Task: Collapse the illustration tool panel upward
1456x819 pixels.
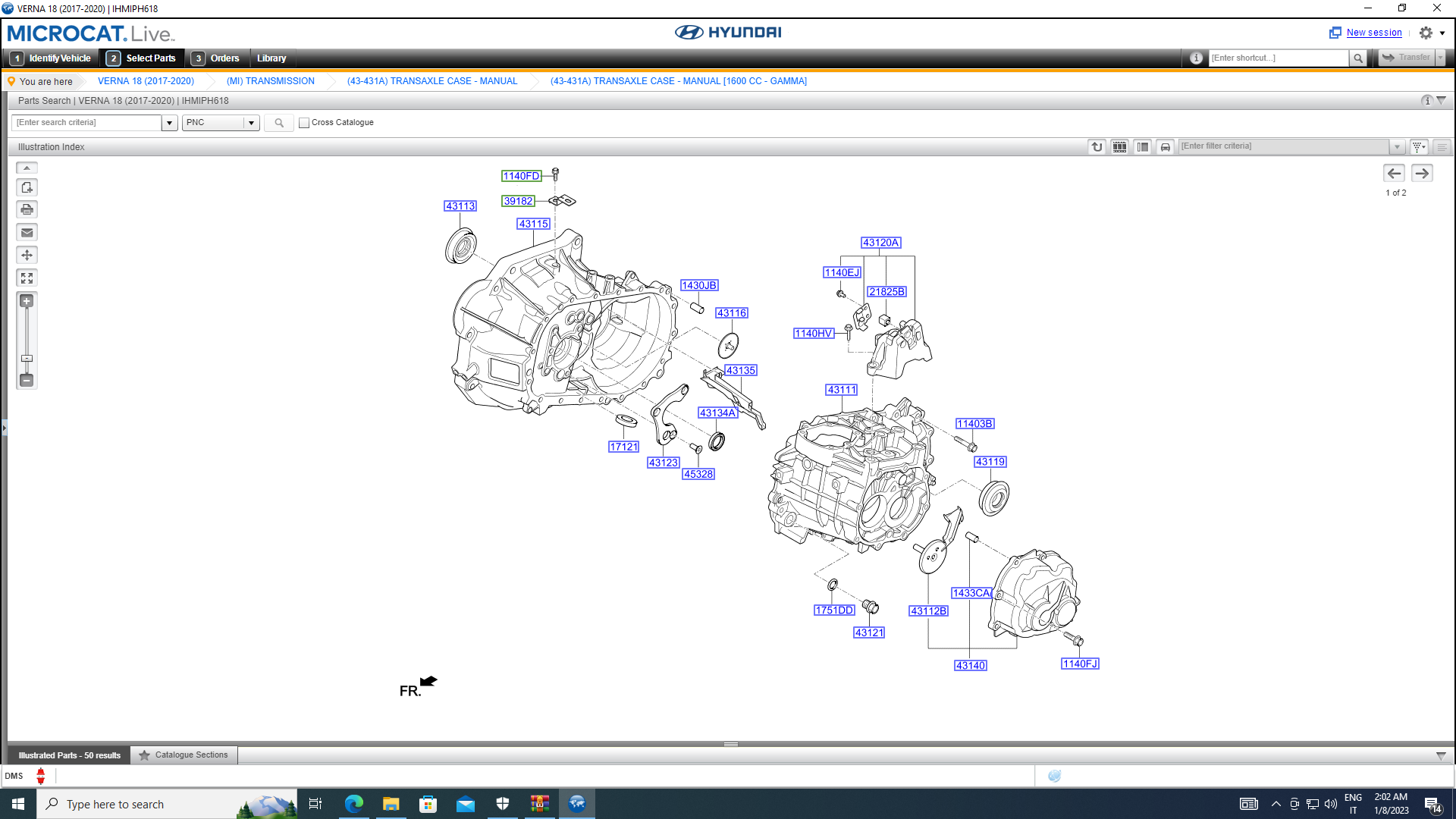Action: [x=27, y=168]
